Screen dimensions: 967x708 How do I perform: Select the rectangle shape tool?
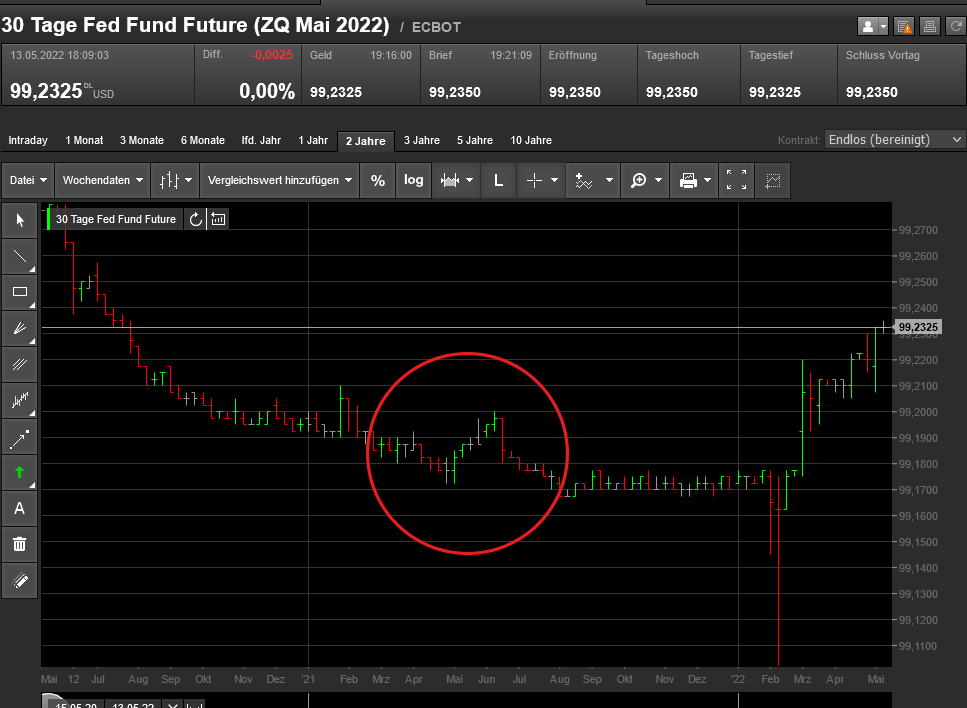coord(19,292)
